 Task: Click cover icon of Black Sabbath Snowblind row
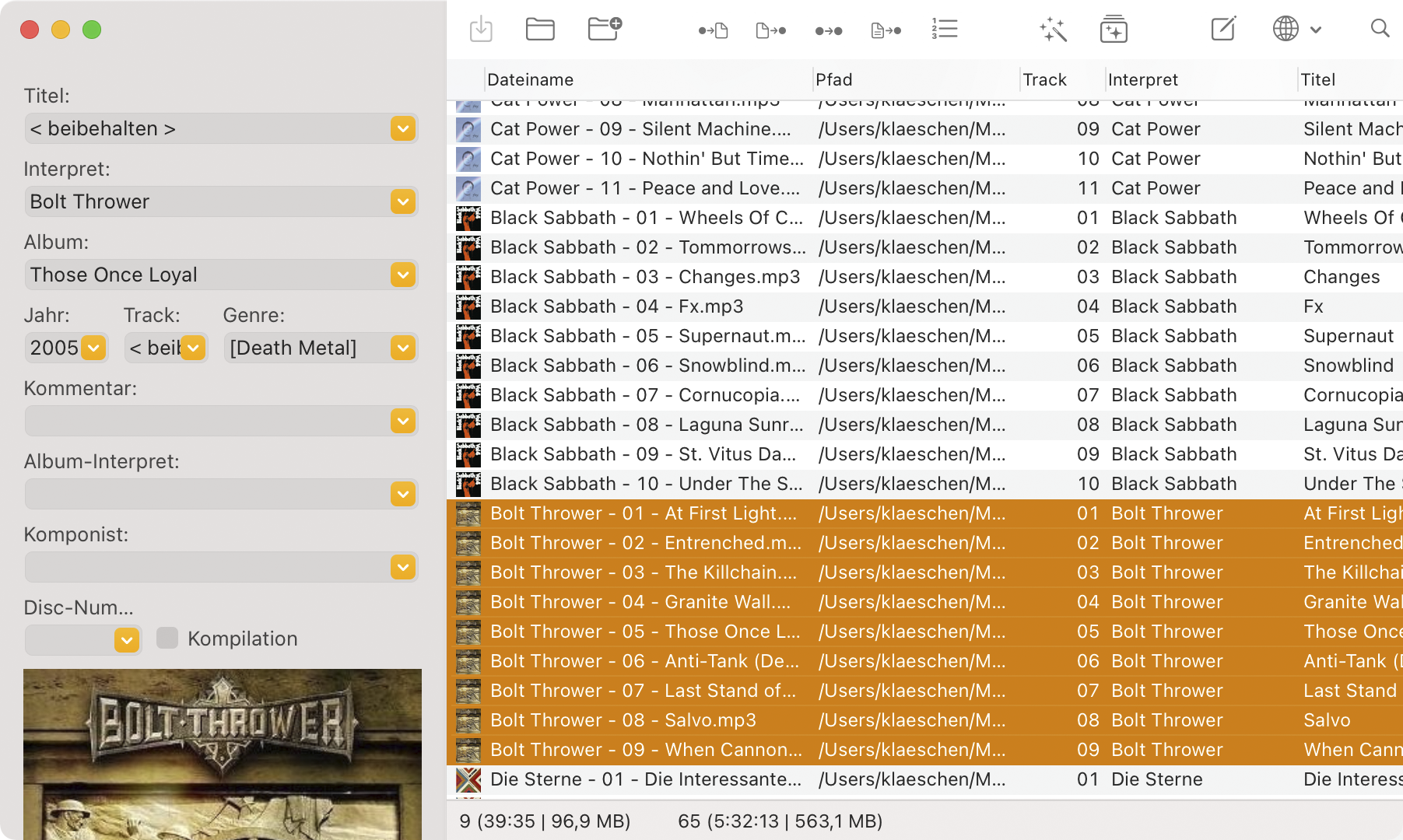[x=468, y=366]
